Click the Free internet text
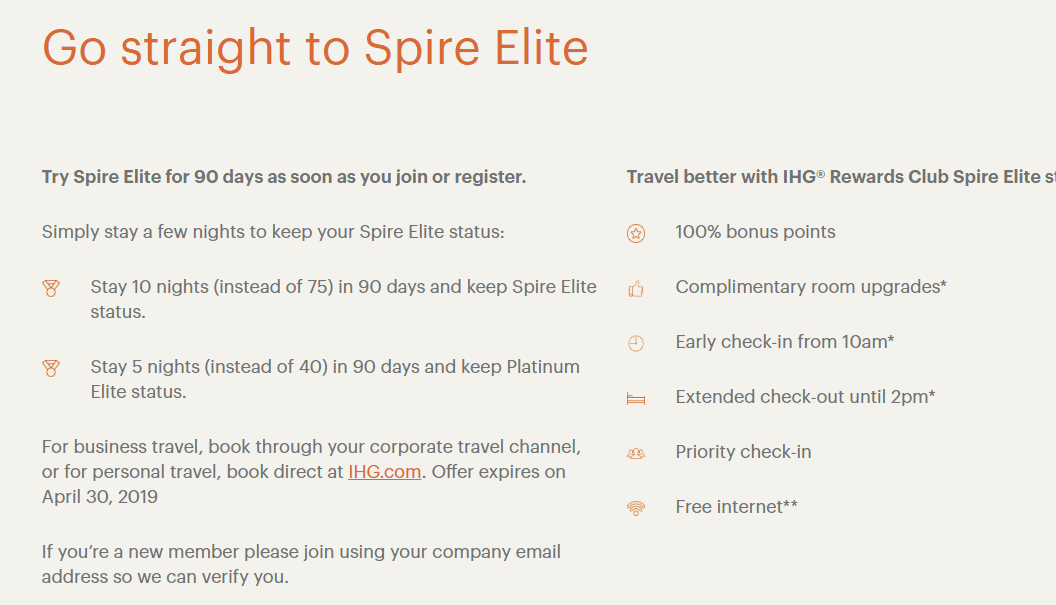This screenshot has height=605, width=1056. (x=736, y=507)
